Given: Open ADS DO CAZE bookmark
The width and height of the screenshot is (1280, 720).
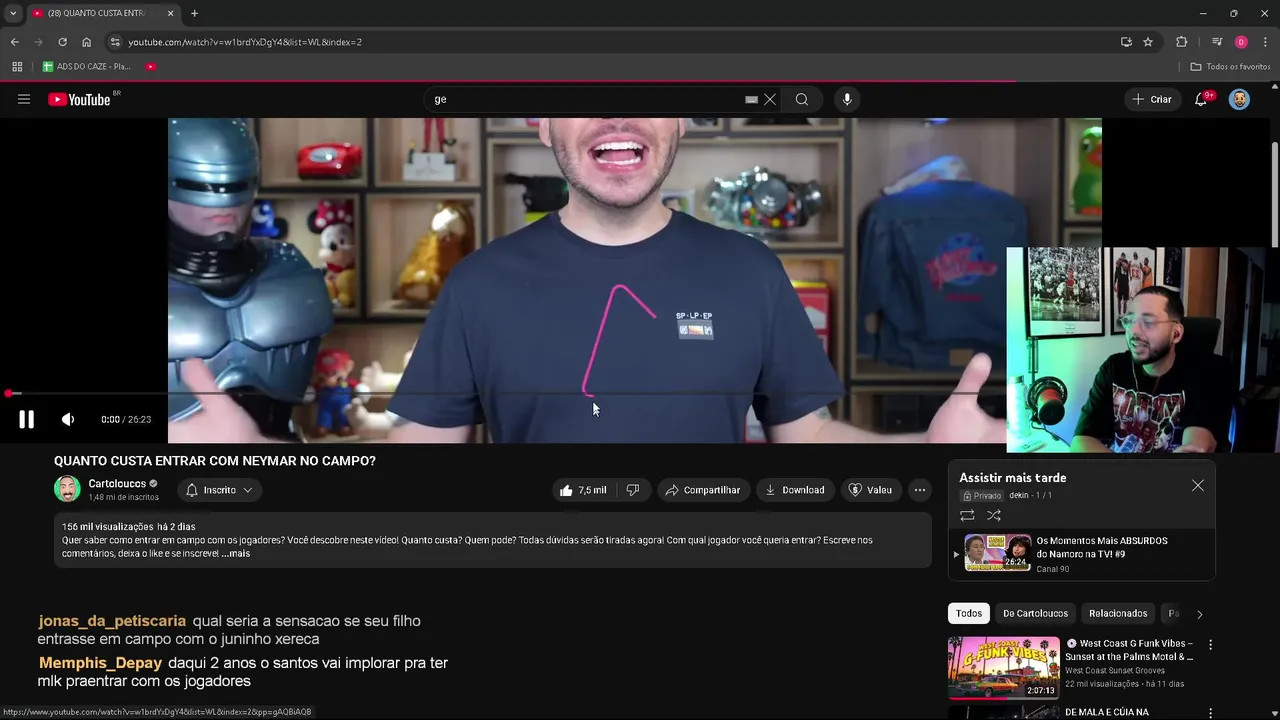Looking at the screenshot, I should pyautogui.click(x=87, y=67).
